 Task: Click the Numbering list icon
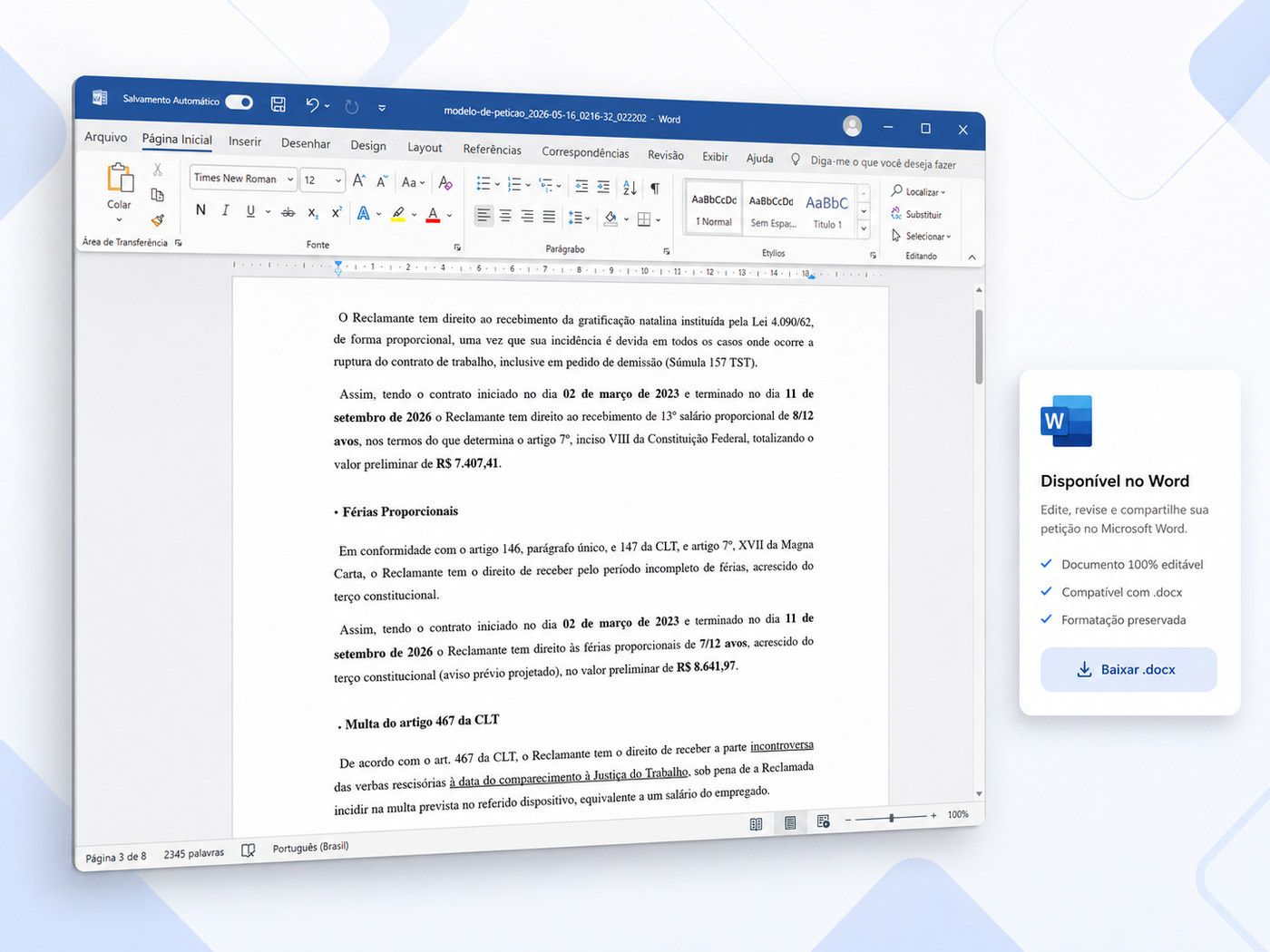coord(514,185)
